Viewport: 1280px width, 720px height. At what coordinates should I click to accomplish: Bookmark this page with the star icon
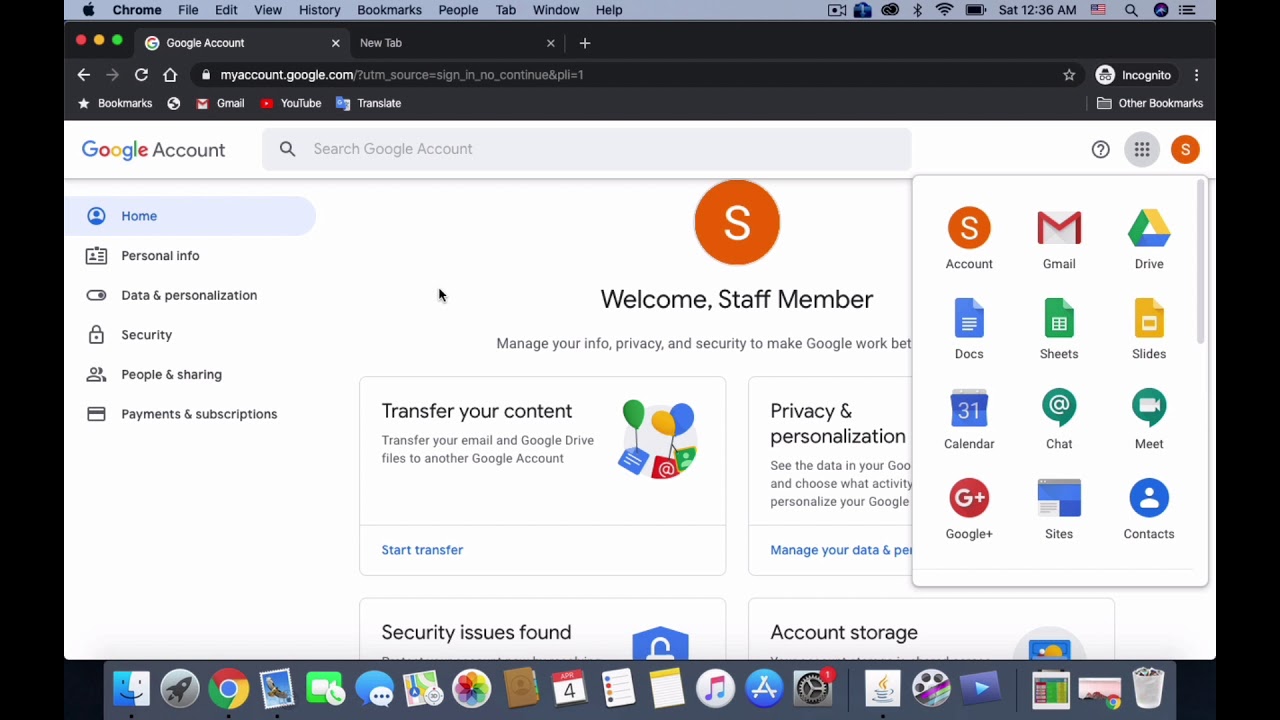1069,75
